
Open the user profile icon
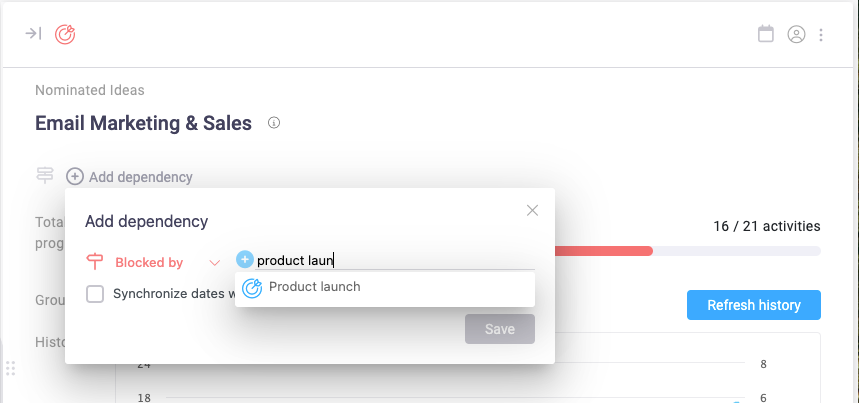796,34
